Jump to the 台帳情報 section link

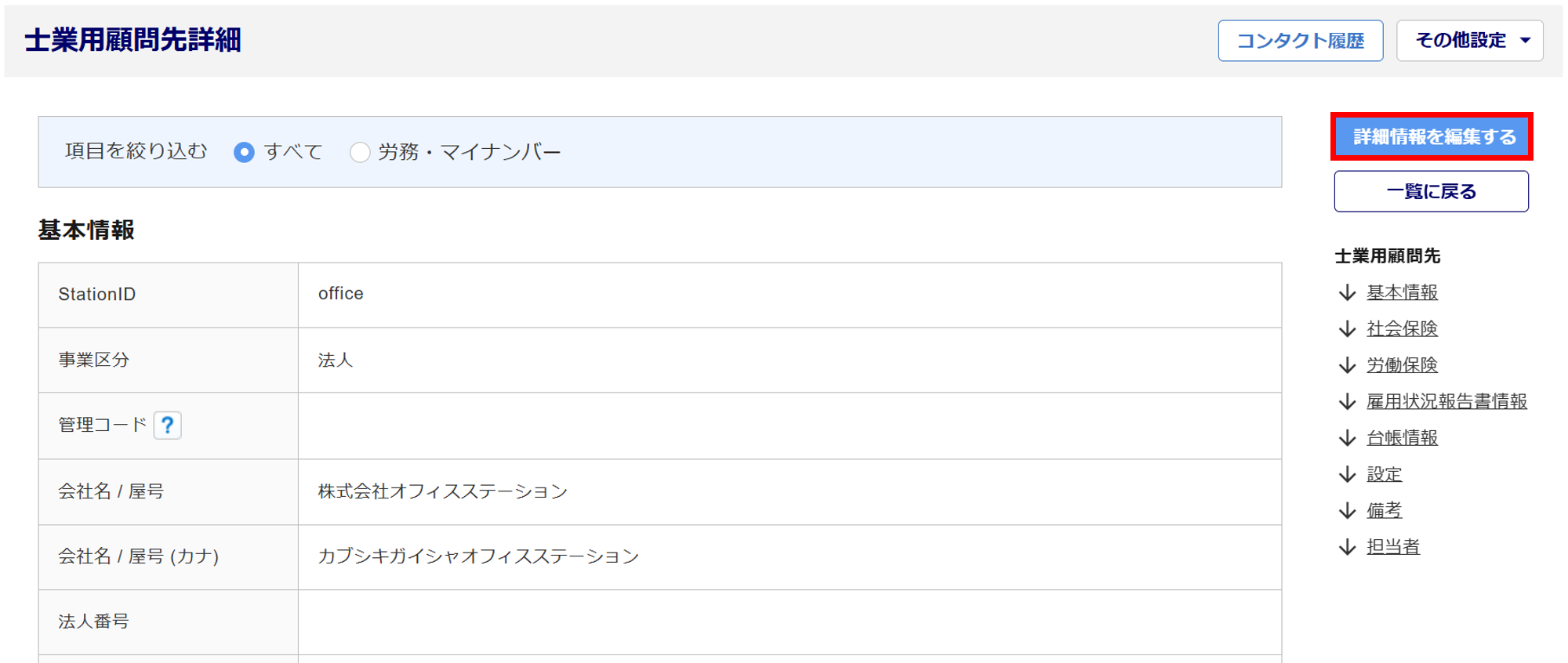coord(1402,438)
